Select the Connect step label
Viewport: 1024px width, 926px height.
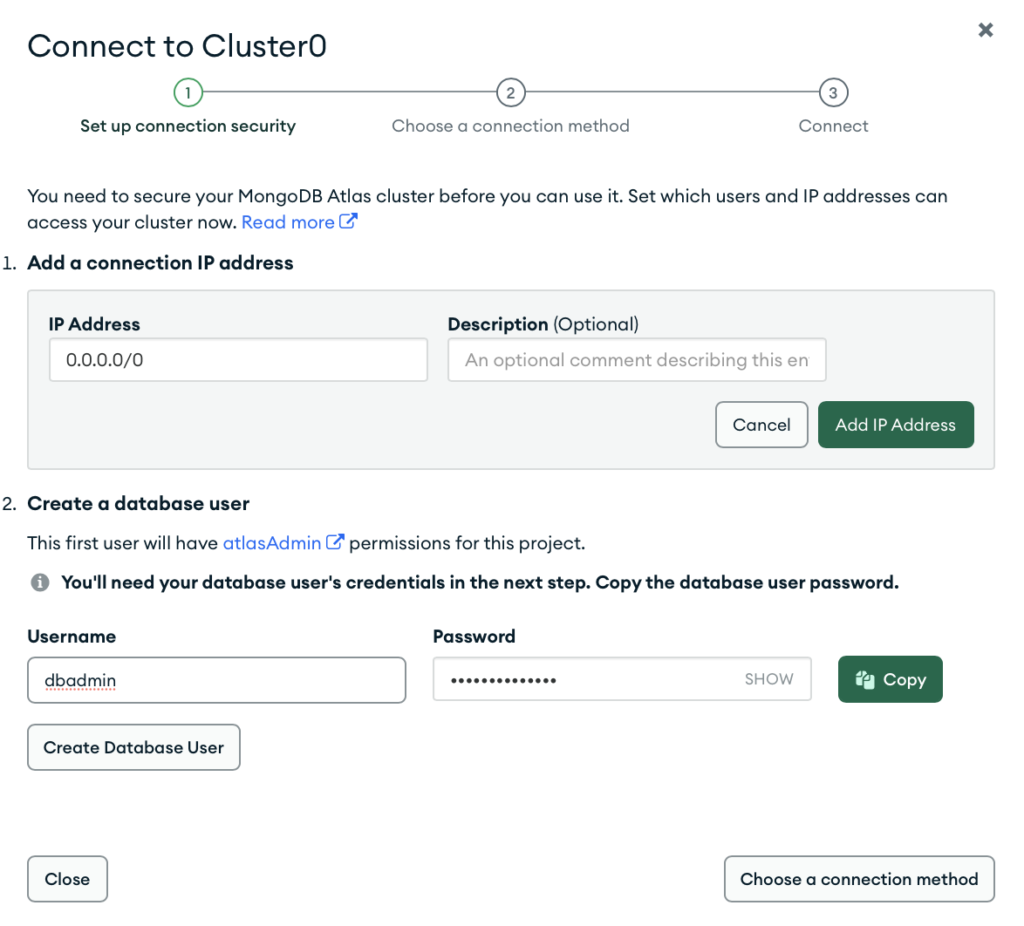pyautogui.click(x=833, y=126)
